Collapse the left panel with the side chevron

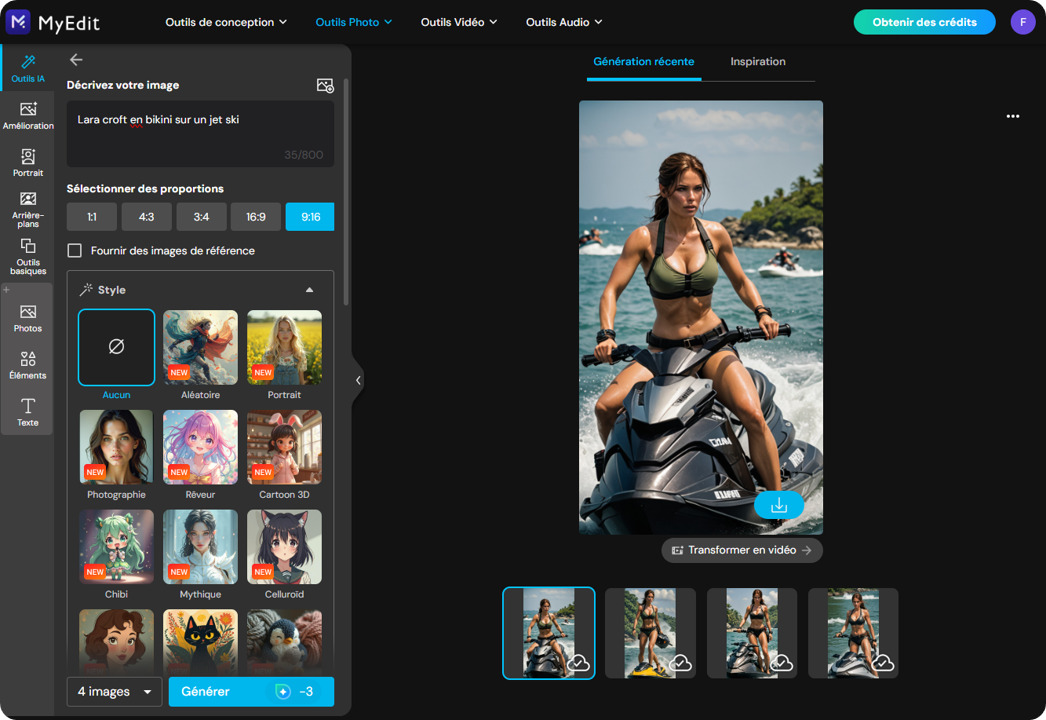357,380
